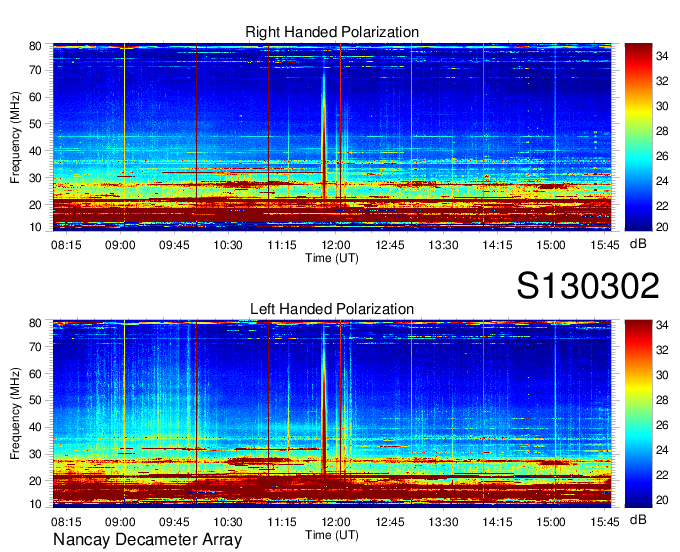Screen dimensions: 680x552
Task: Click '12:45' tick on left-handed time axis
Action: point(389,522)
